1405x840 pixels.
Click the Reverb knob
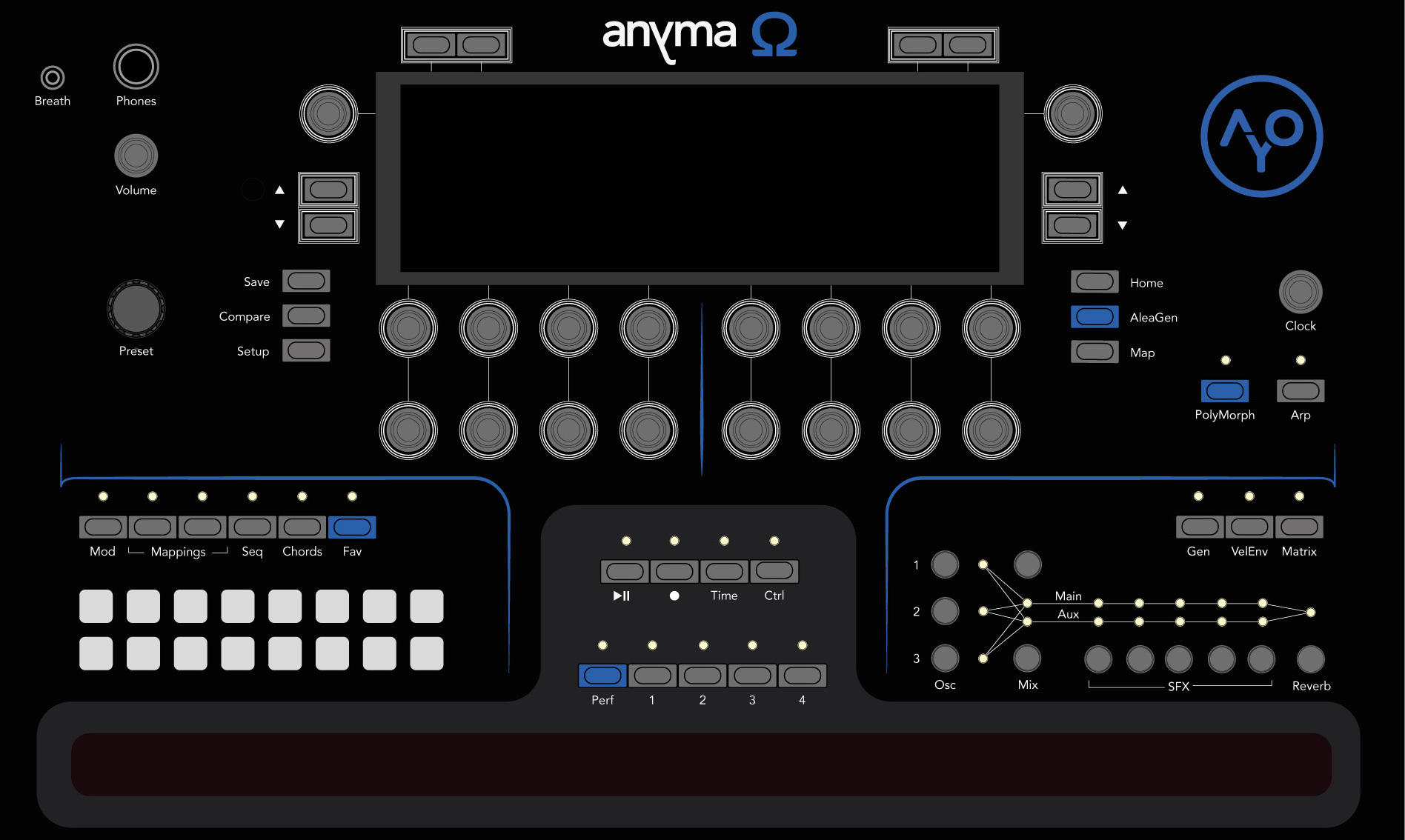[1310, 659]
